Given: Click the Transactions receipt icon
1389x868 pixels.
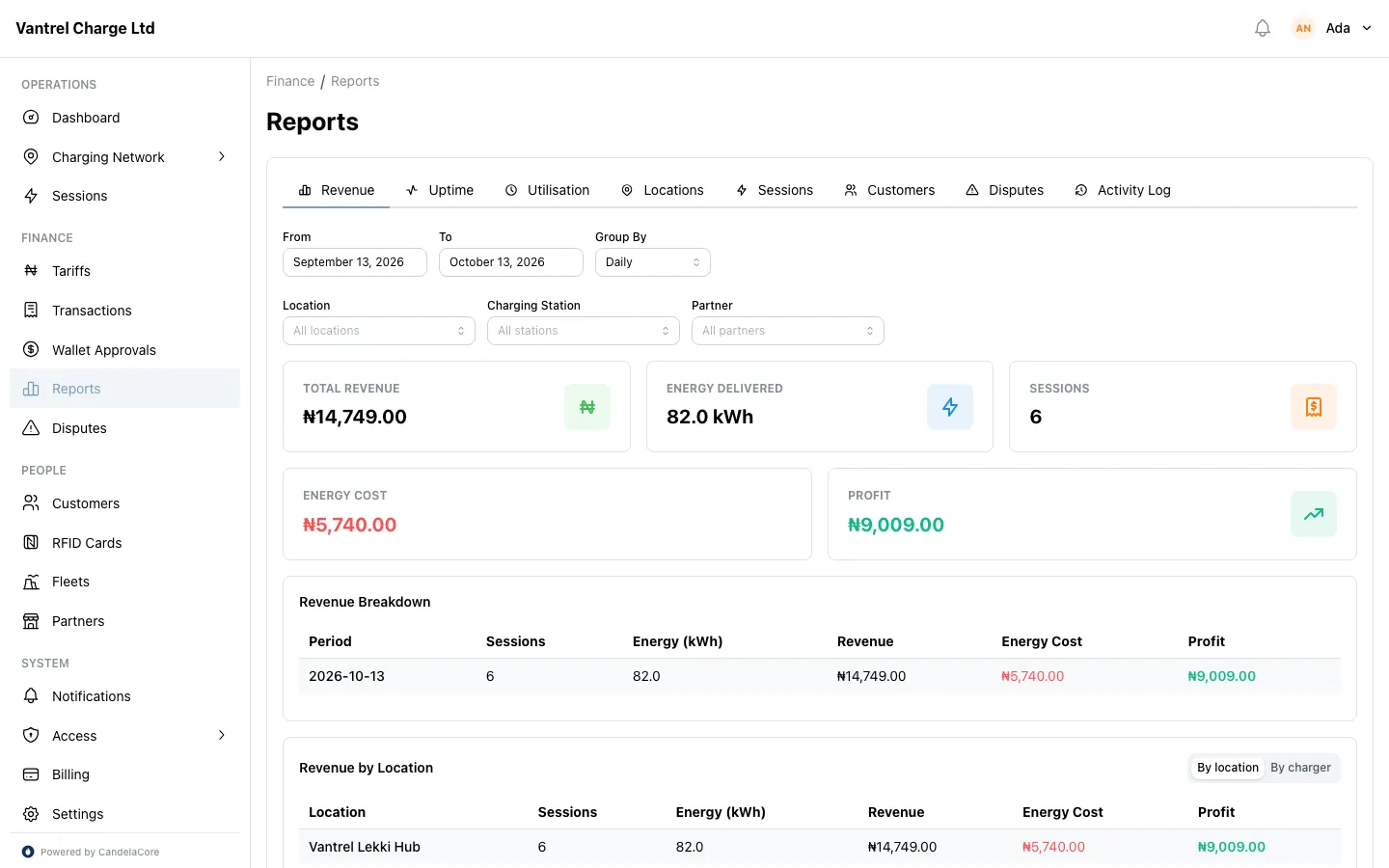Looking at the screenshot, I should pyautogui.click(x=31, y=311).
